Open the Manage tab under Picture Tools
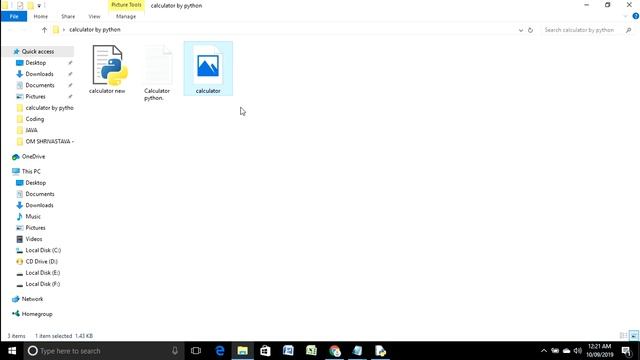The width and height of the screenshot is (640, 360). 126,16
